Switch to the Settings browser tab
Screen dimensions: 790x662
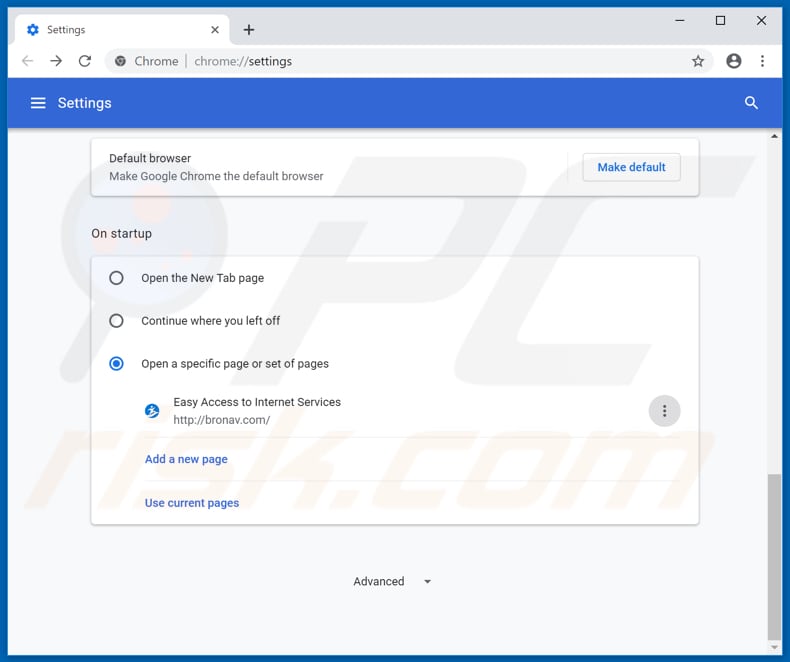110,30
